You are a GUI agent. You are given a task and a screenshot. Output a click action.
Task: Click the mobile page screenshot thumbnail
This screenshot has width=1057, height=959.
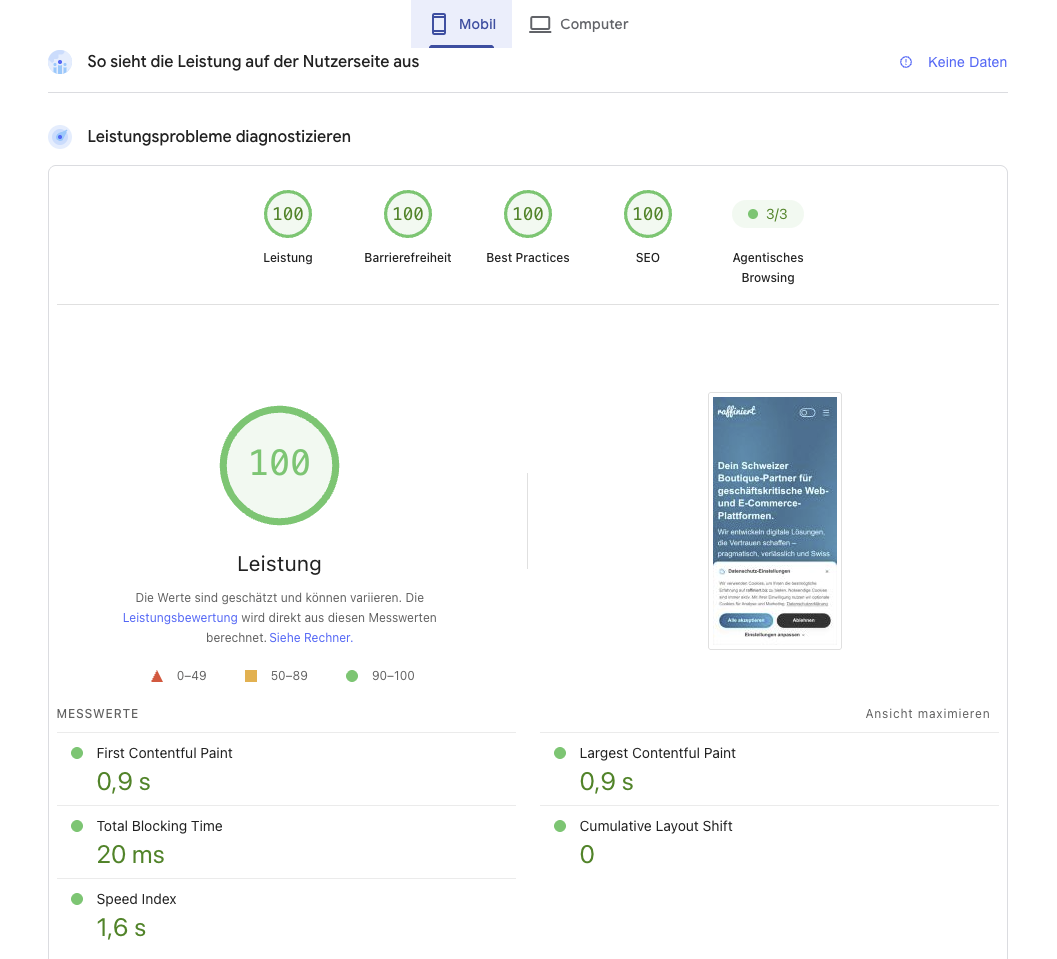point(775,521)
